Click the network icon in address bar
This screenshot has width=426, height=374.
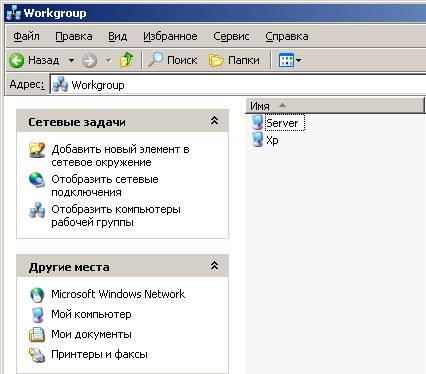(60, 85)
